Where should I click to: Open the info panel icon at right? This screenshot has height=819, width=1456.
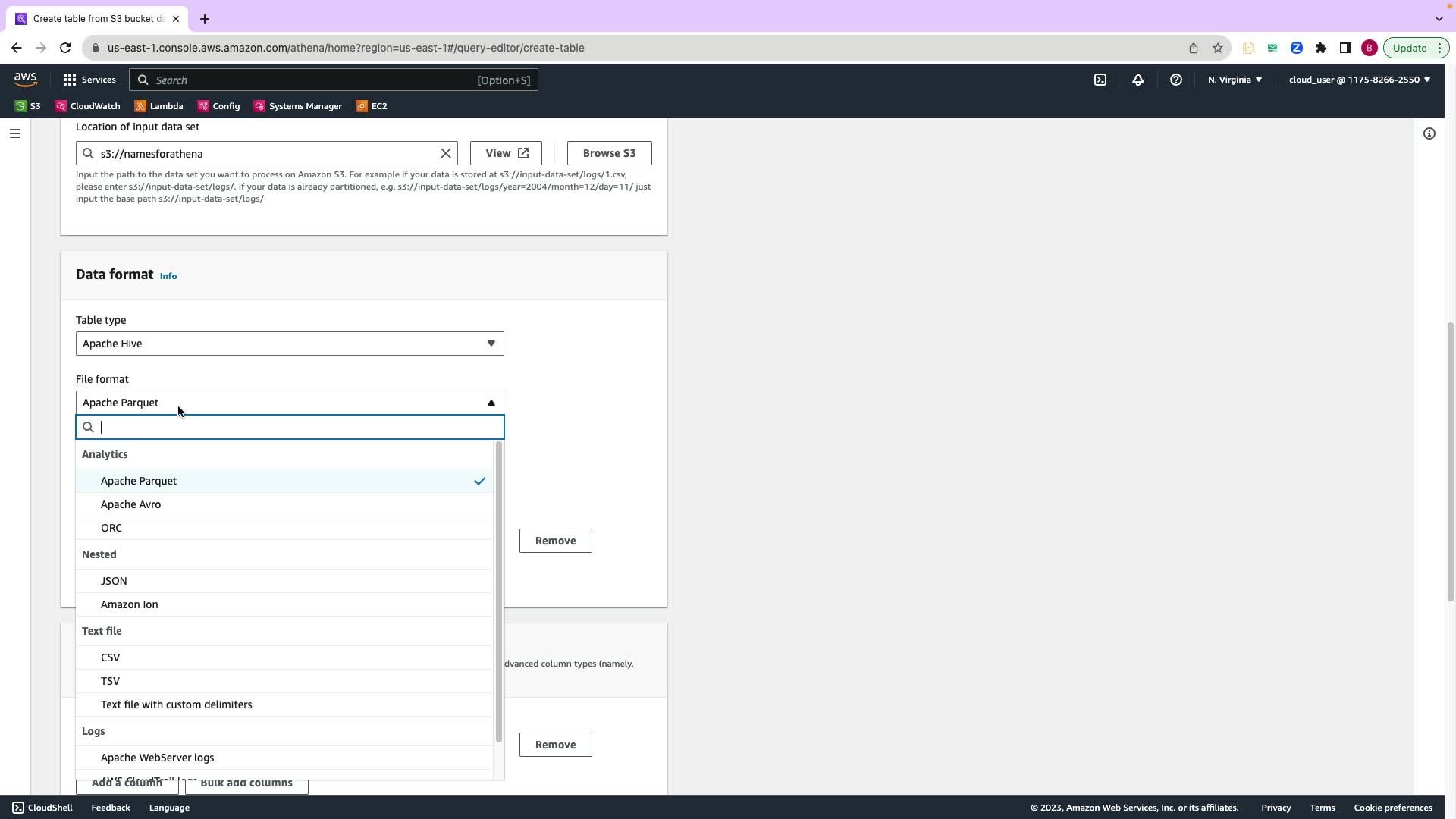[x=1429, y=133]
